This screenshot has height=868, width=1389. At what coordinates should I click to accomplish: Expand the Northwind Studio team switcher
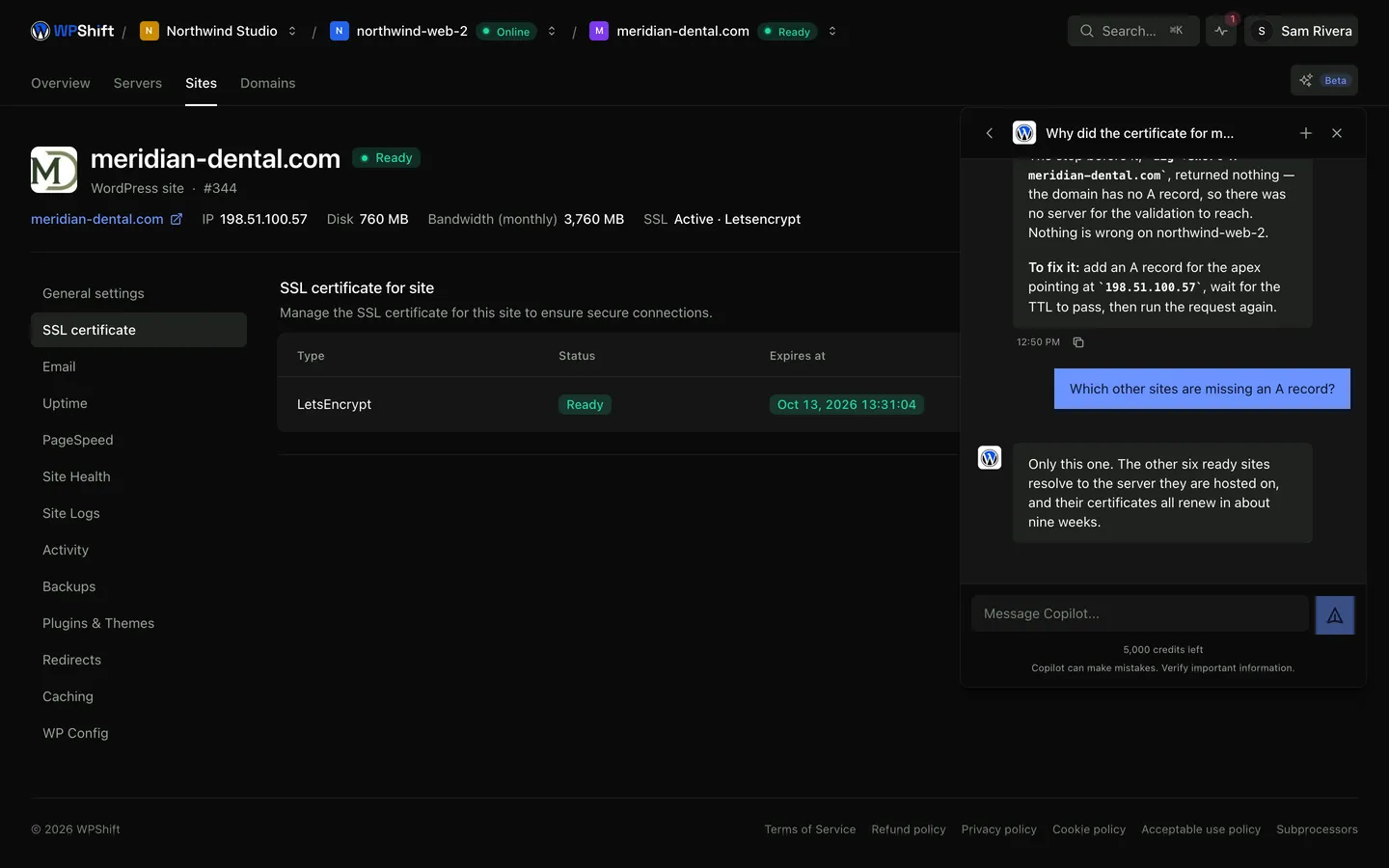pyautogui.click(x=292, y=31)
